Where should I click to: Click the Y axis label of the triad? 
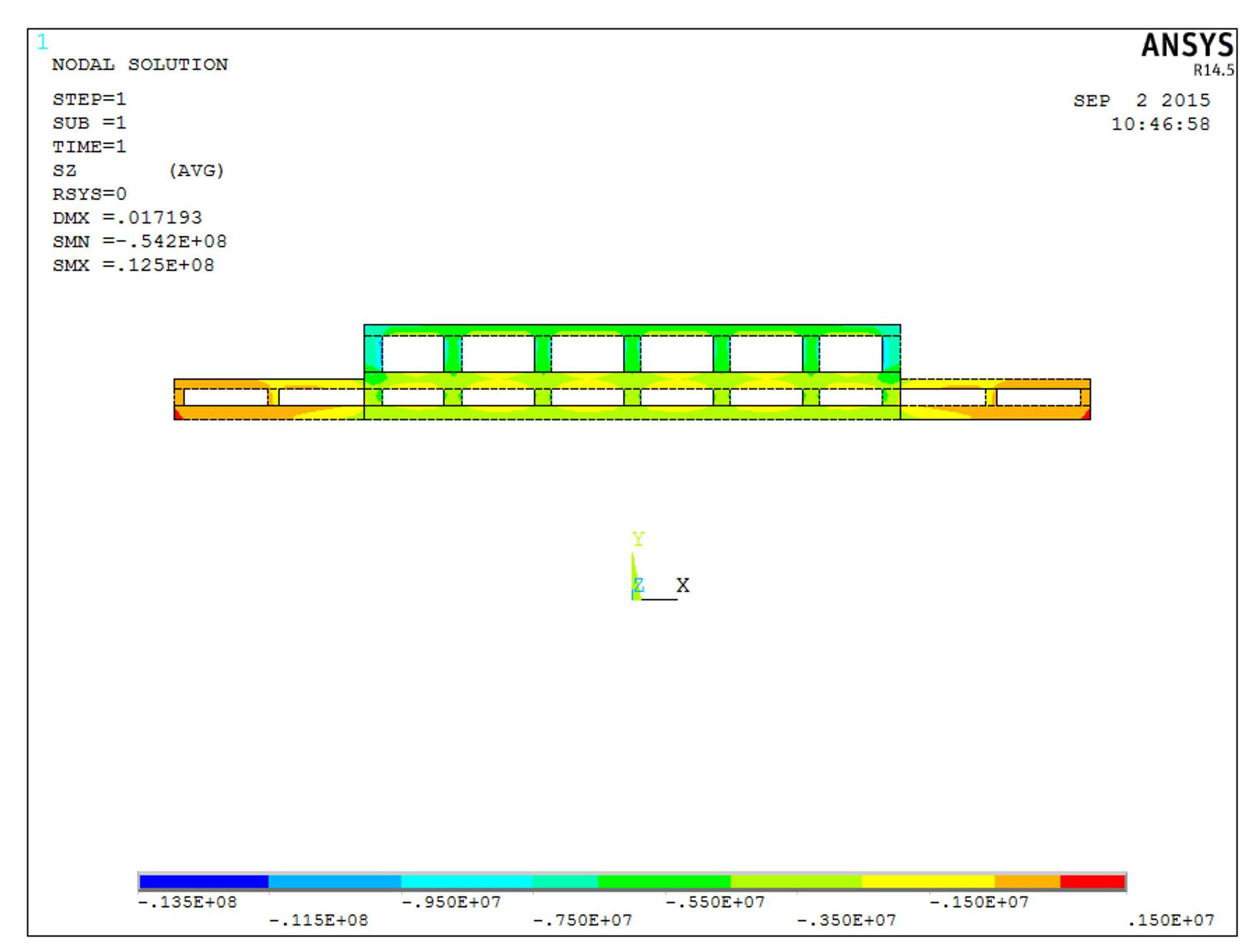point(638,539)
